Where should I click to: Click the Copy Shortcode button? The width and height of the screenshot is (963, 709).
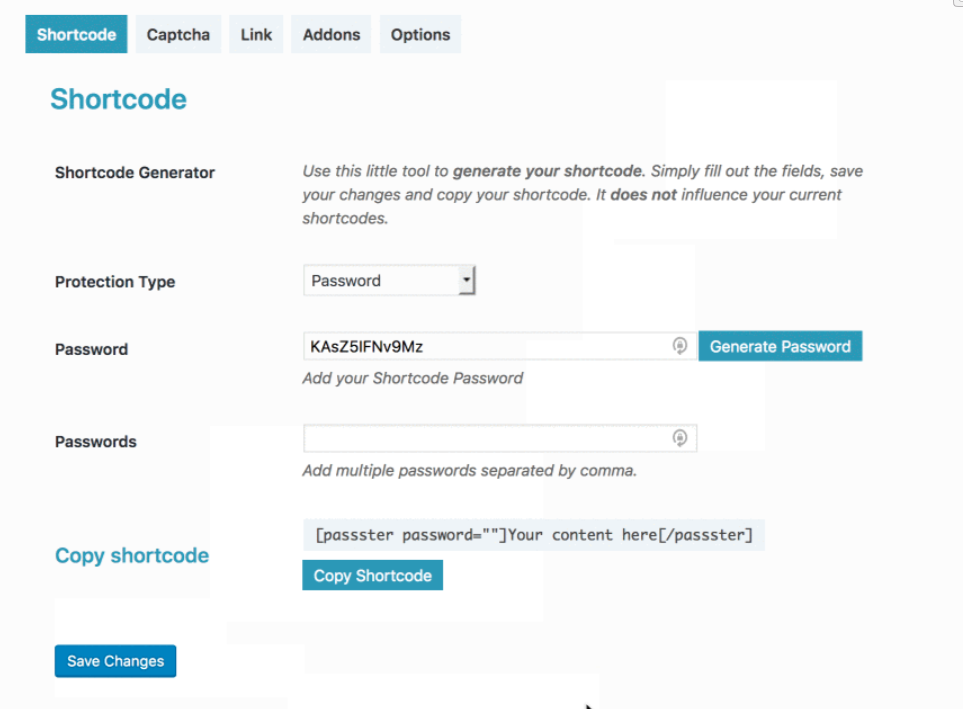click(x=372, y=575)
